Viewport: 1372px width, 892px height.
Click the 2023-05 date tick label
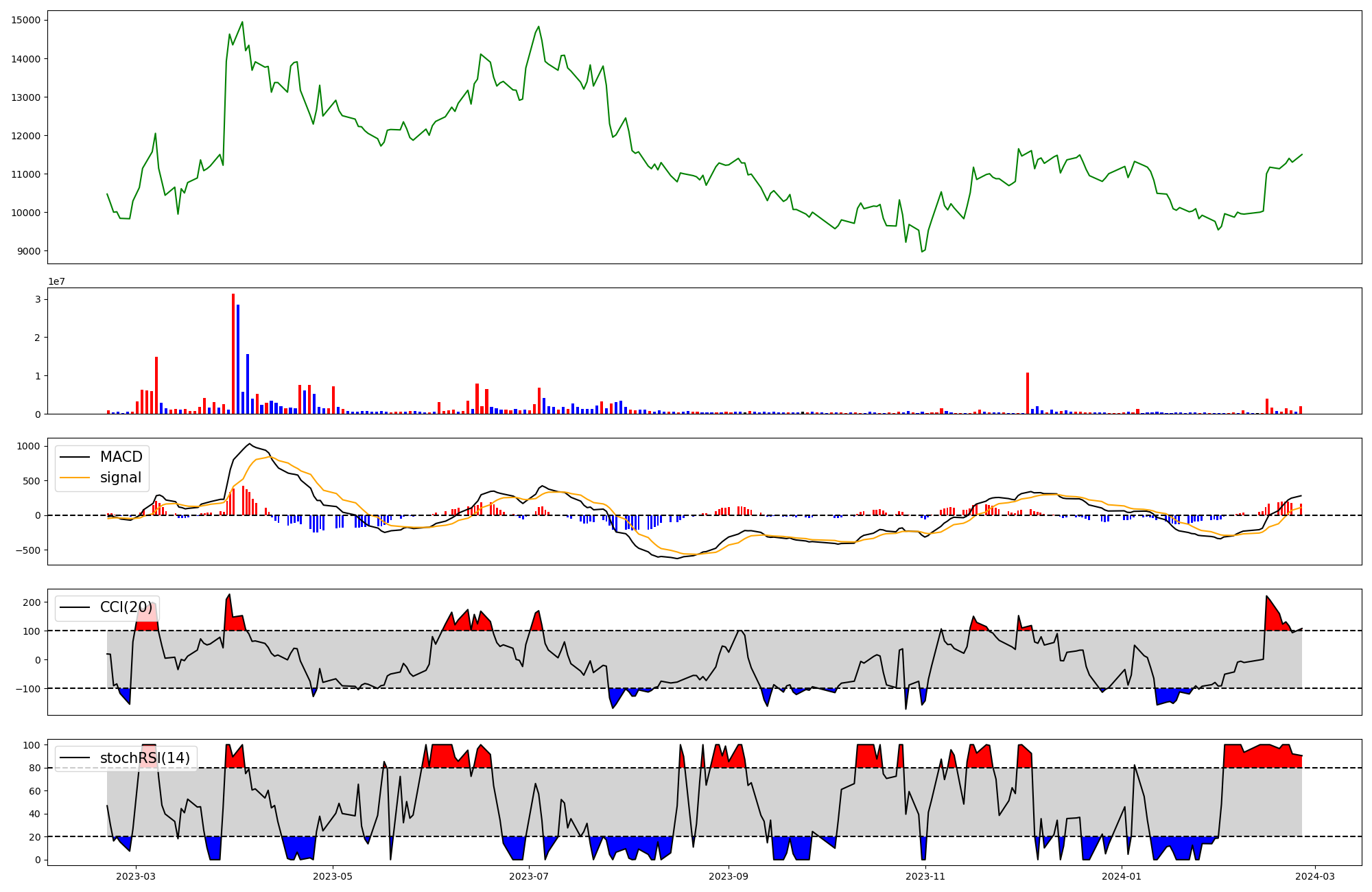pyautogui.click(x=333, y=876)
